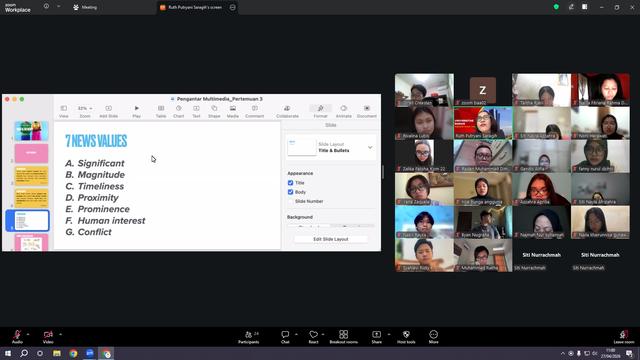Uncheck the Title appearance checkbox
This screenshot has height=360, width=640.
point(290,183)
